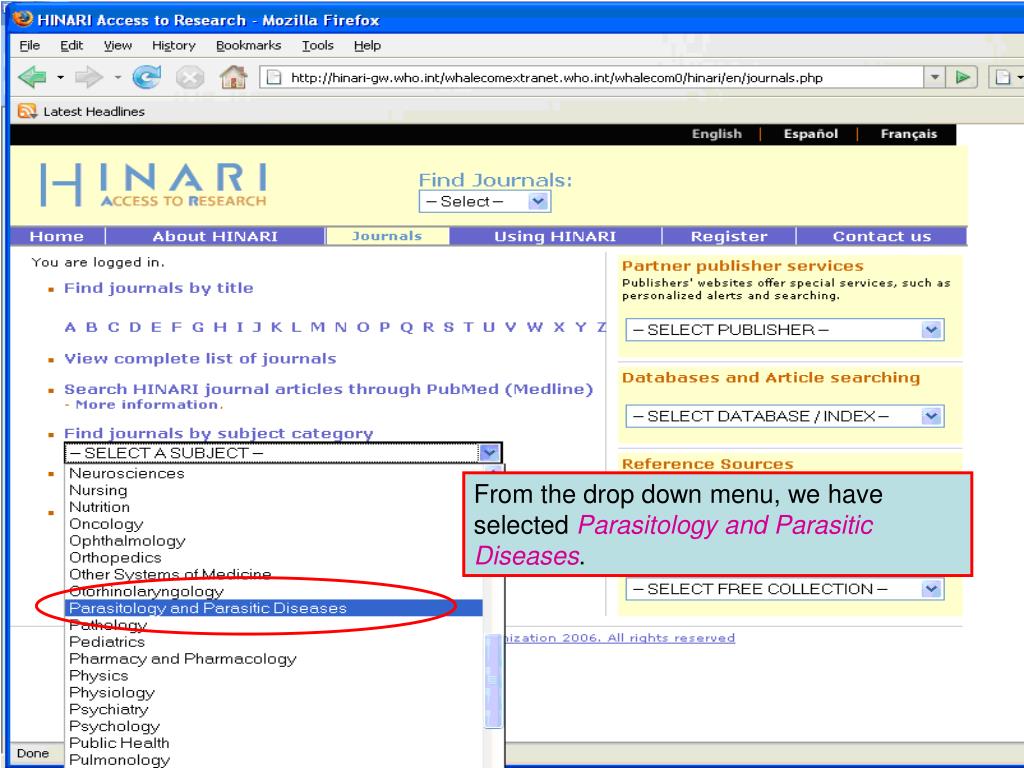Open the Edit menu

[x=71, y=45]
